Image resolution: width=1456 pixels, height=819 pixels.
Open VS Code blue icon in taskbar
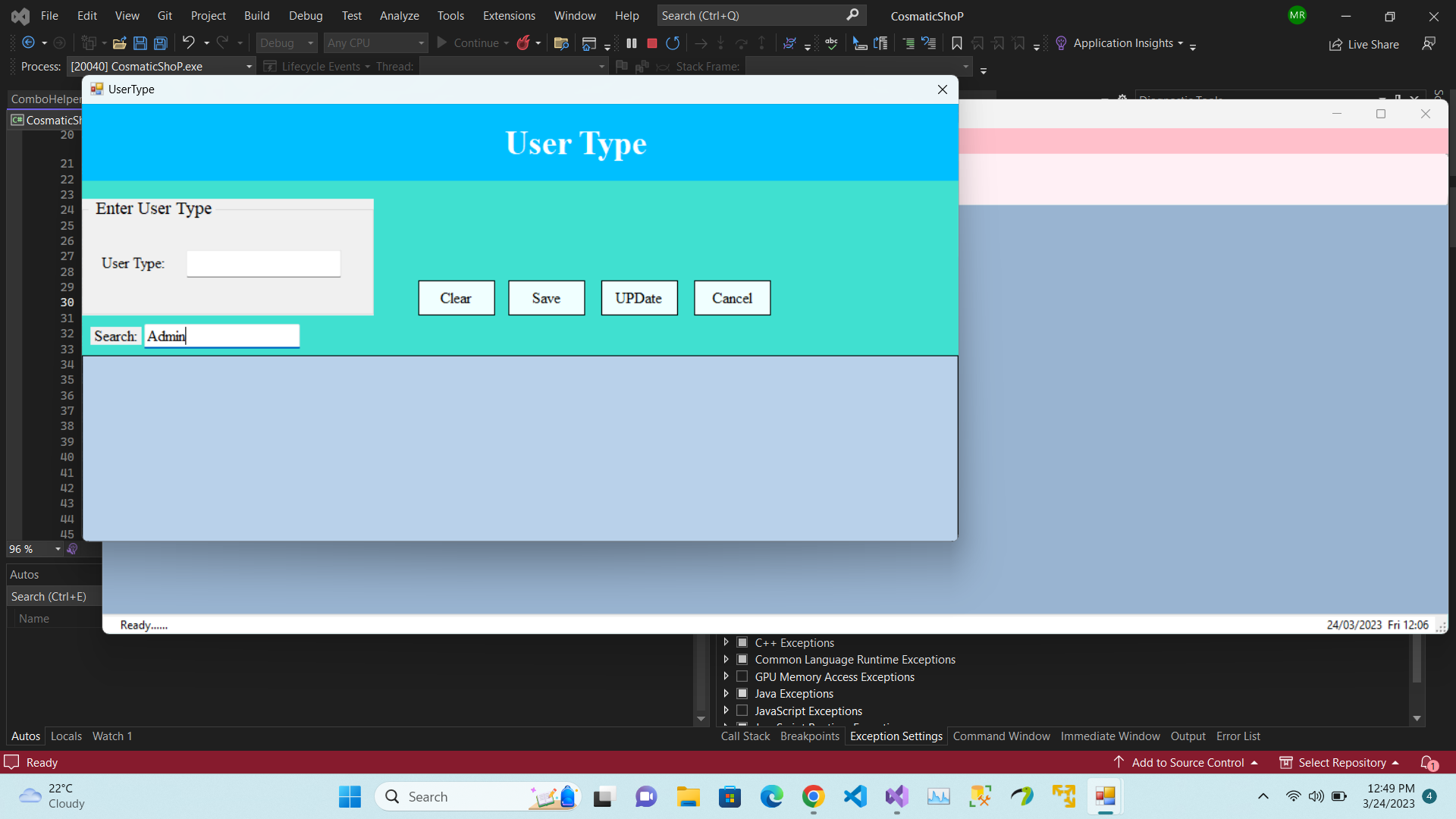[x=855, y=796]
